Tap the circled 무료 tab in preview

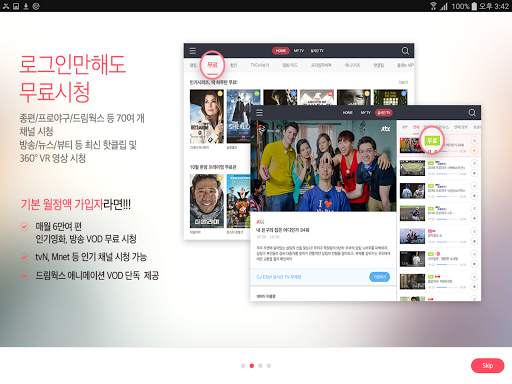(212, 65)
